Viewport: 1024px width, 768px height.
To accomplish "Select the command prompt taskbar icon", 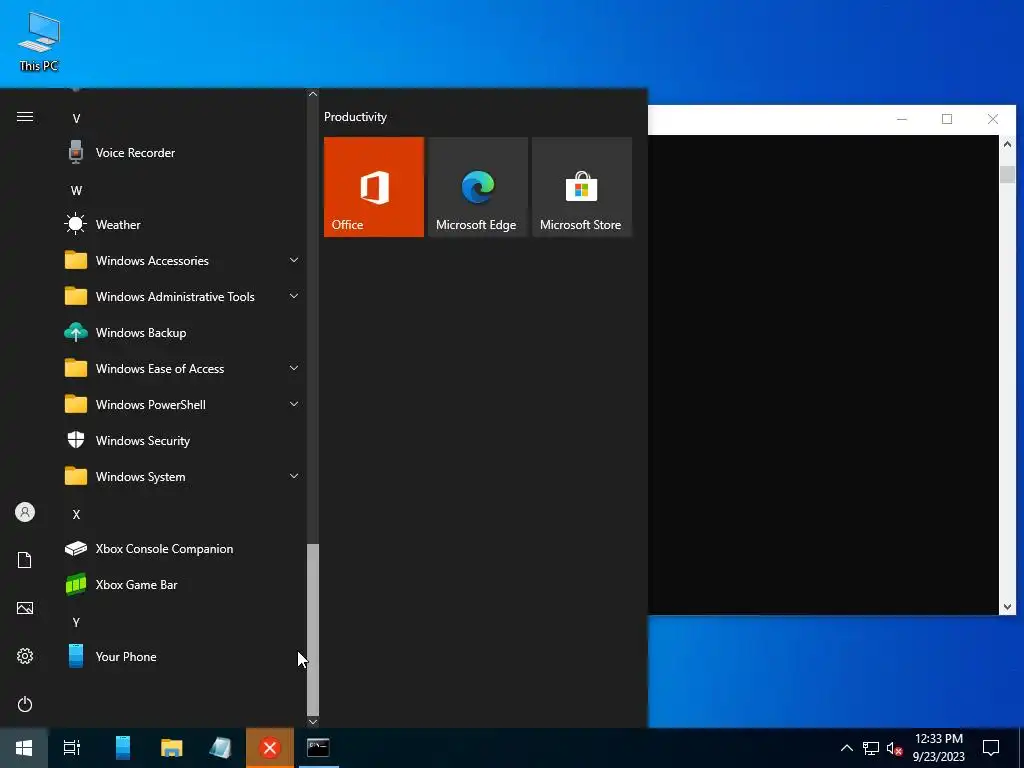I will tap(318, 748).
